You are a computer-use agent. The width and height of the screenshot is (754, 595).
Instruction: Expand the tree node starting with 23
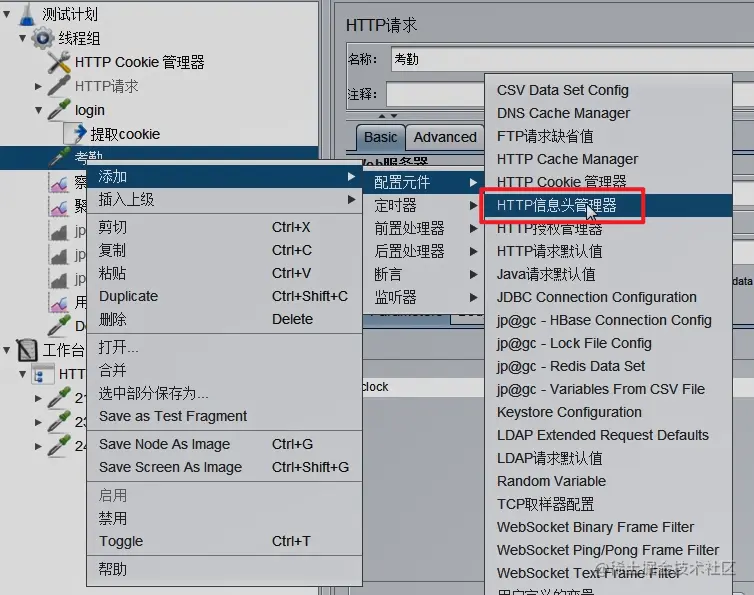coord(38,422)
